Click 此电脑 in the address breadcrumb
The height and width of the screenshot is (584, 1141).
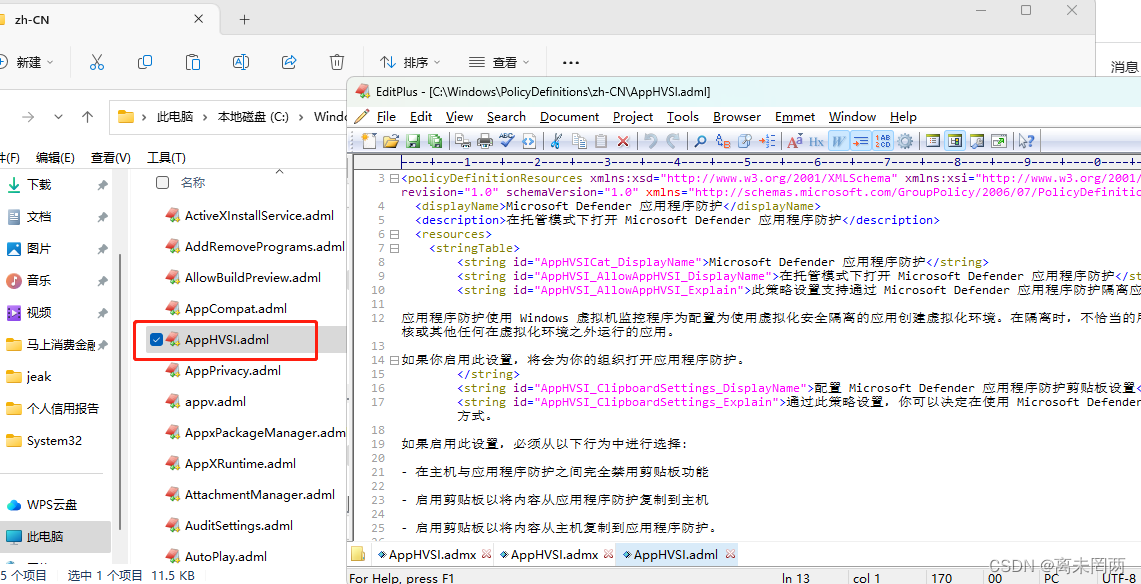point(175,116)
